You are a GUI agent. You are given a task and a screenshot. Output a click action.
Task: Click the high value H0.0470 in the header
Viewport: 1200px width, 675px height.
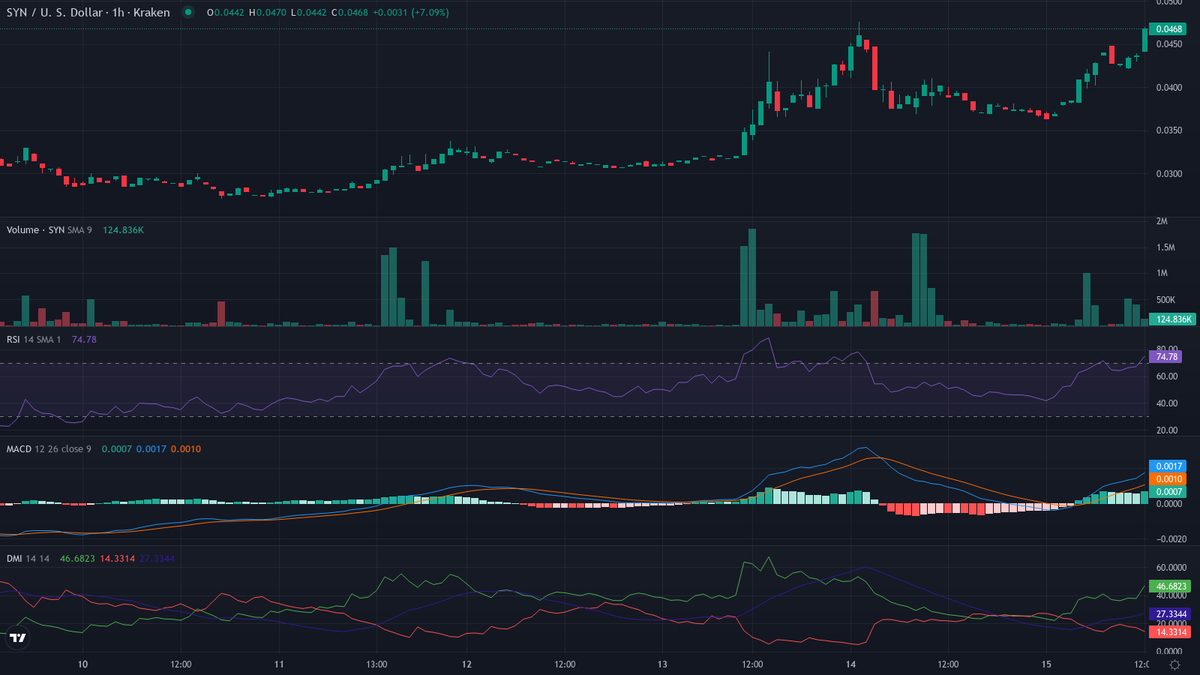coord(267,12)
